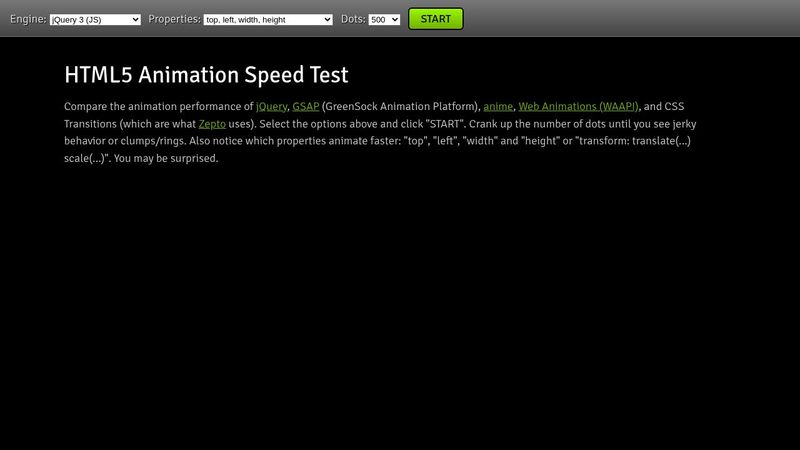Open the GSAP link
Image resolution: width=800 pixels, height=450 pixels.
(x=306, y=107)
